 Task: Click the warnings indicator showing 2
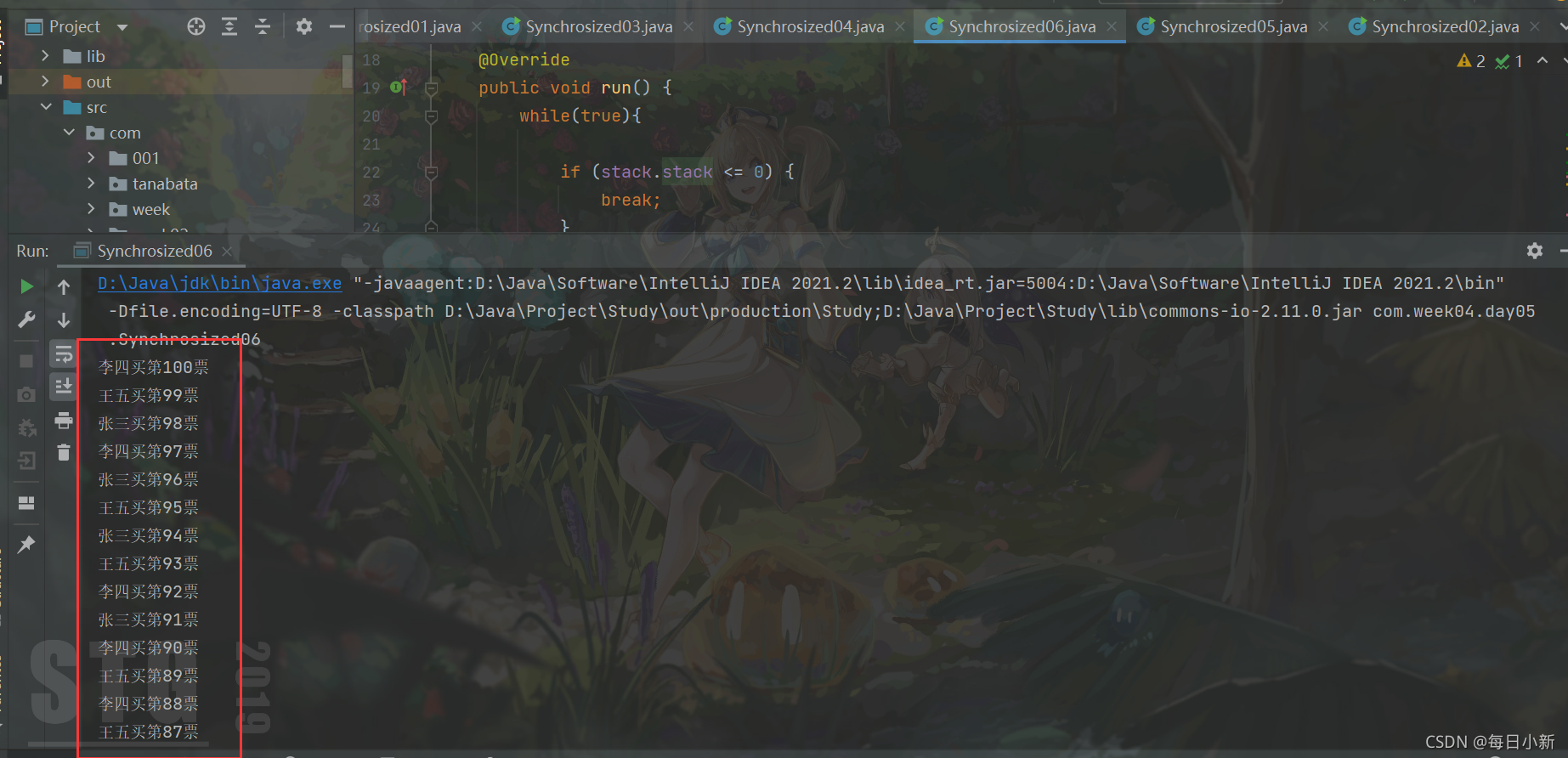pyautogui.click(x=1471, y=61)
